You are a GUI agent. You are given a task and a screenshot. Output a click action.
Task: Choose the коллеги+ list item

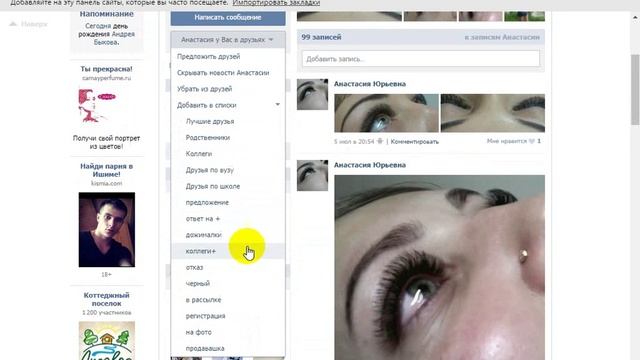tap(228, 251)
